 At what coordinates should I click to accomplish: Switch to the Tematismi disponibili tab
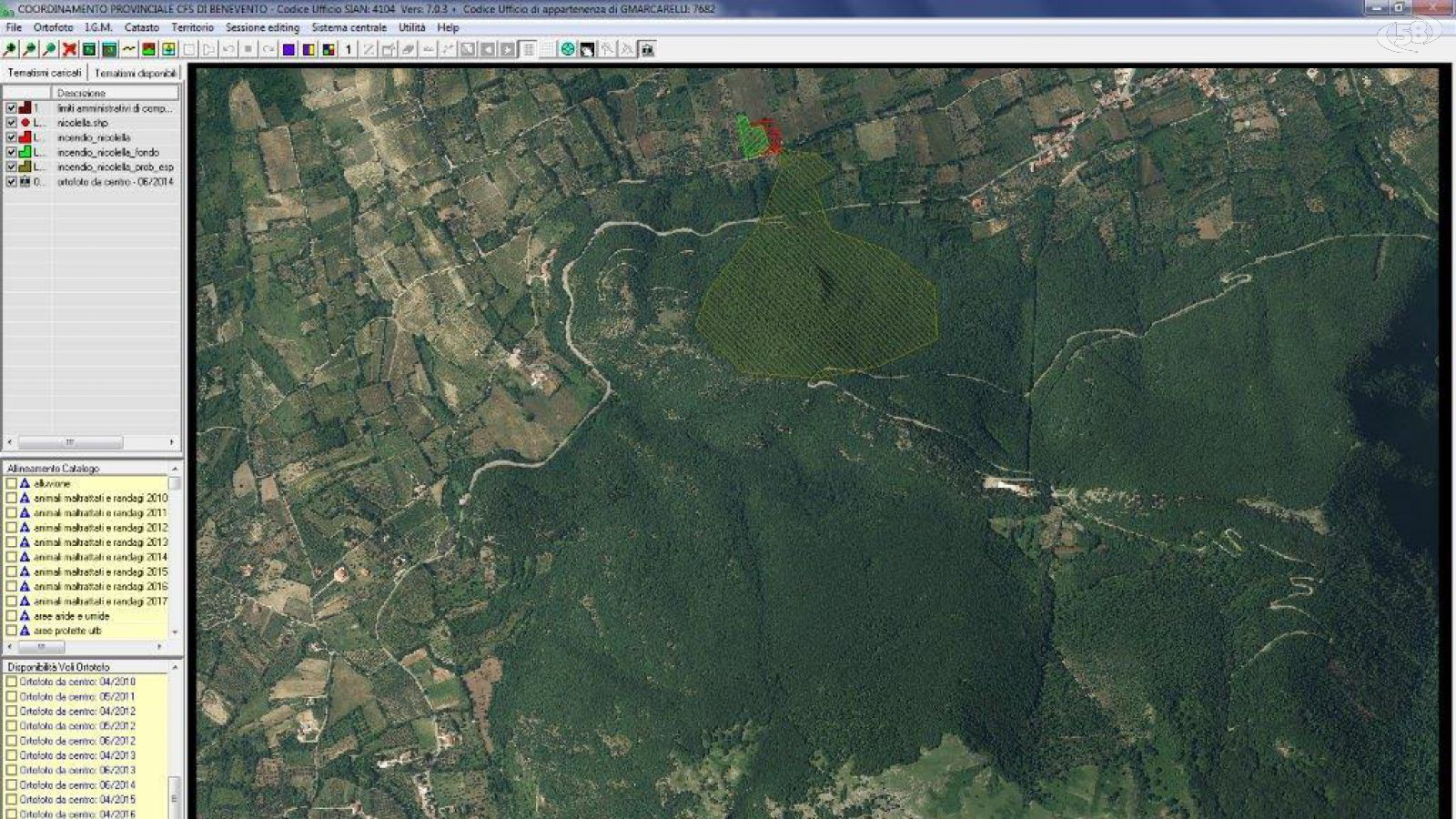(136, 73)
